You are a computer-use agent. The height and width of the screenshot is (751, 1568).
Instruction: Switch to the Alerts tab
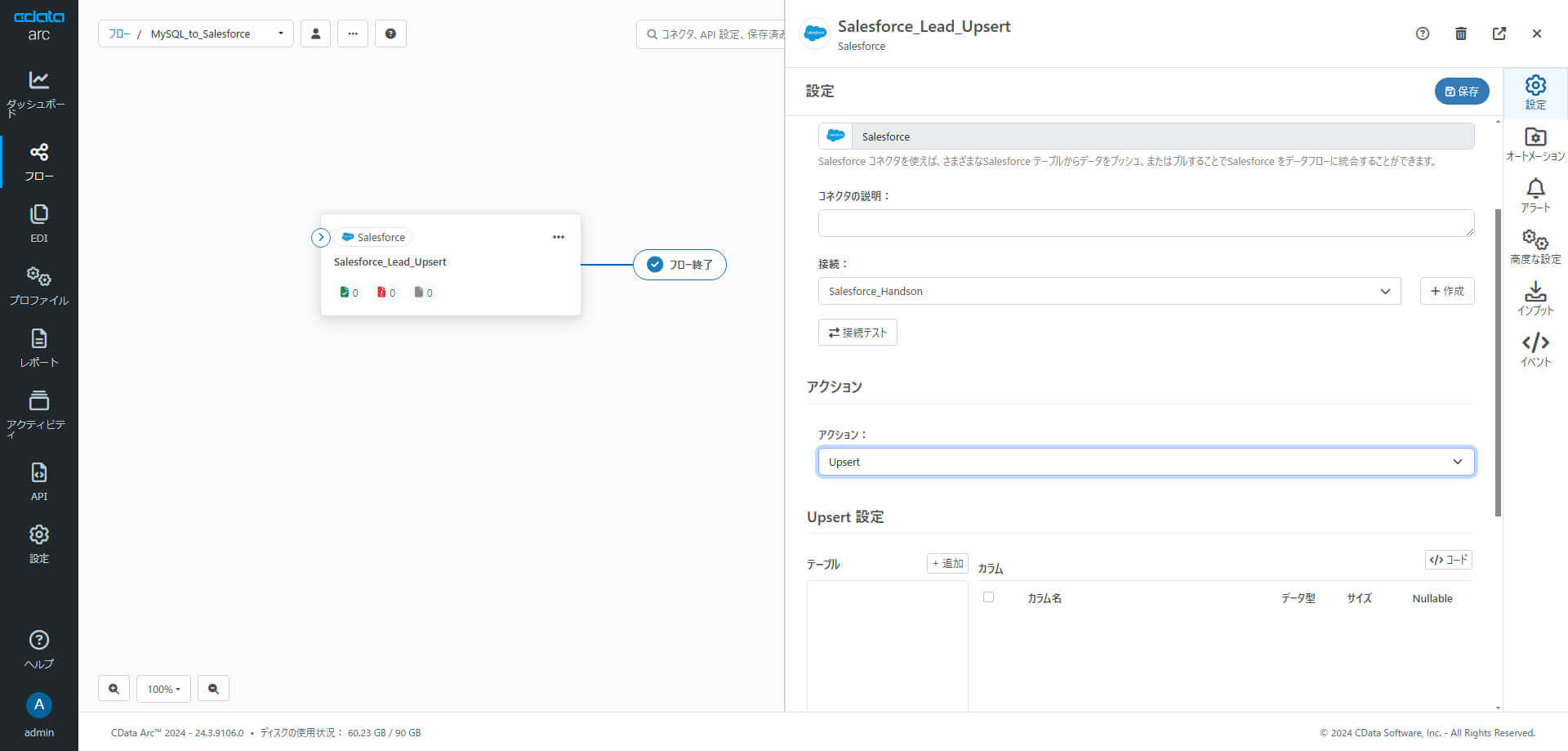click(1535, 195)
